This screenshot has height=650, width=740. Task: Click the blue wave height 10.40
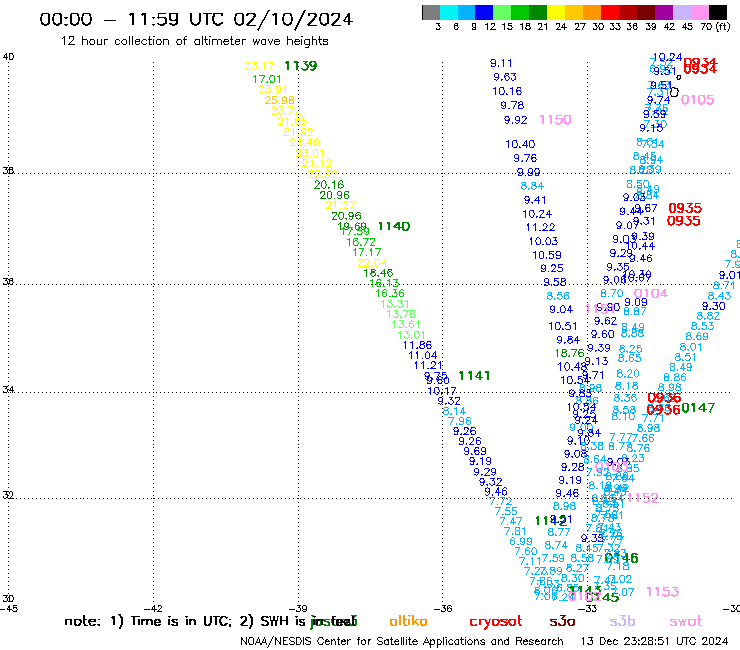point(520,144)
